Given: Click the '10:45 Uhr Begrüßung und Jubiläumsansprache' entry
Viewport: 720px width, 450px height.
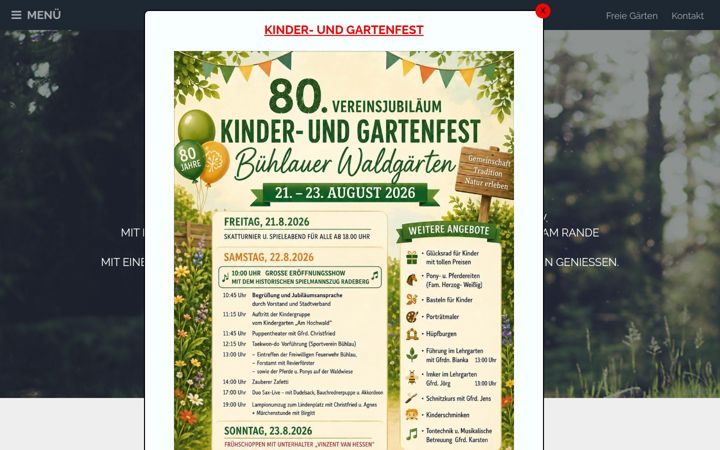Looking at the screenshot, I should coord(282,299).
